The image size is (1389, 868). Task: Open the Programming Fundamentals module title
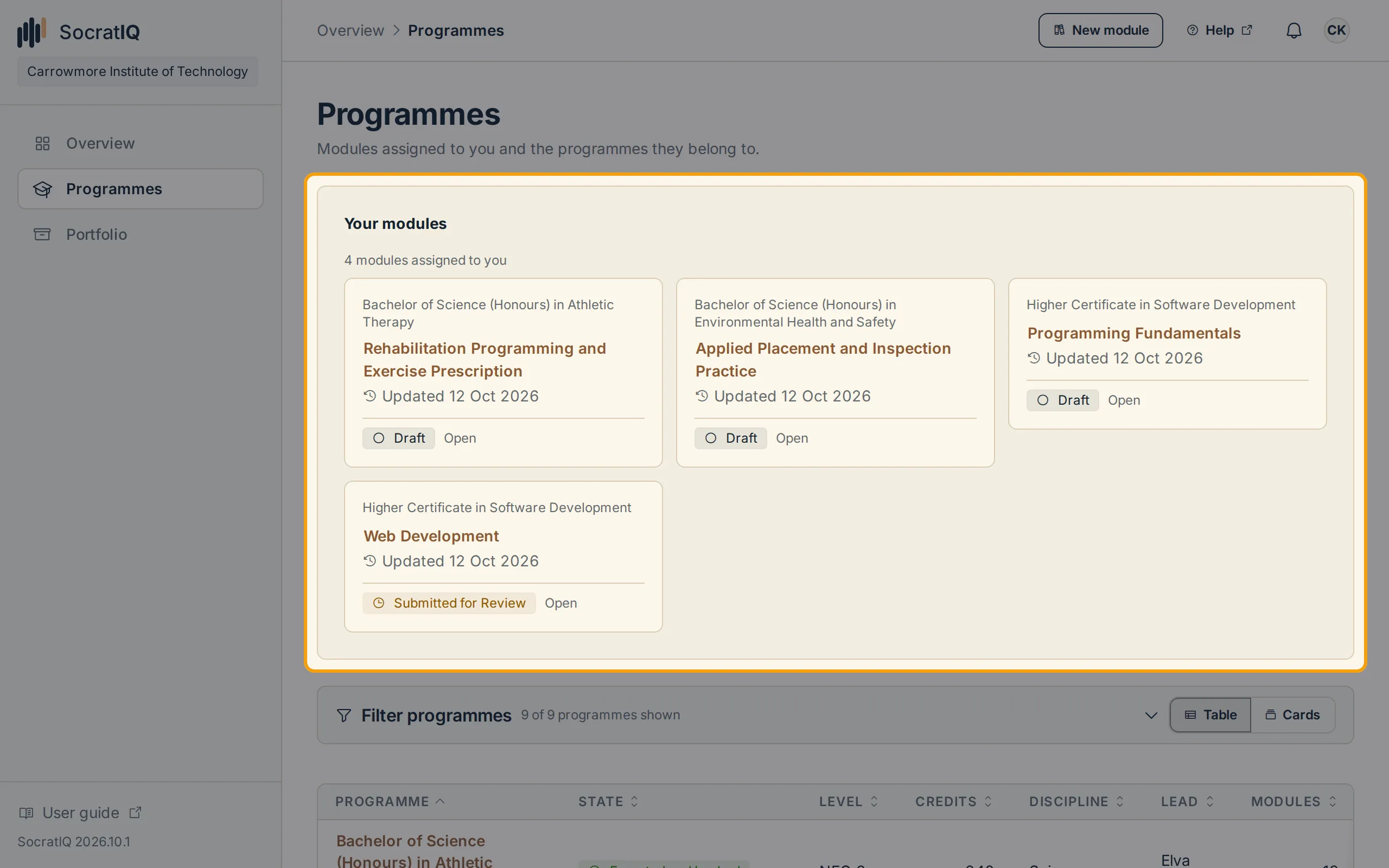pyautogui.click(x=1133, y=333)
